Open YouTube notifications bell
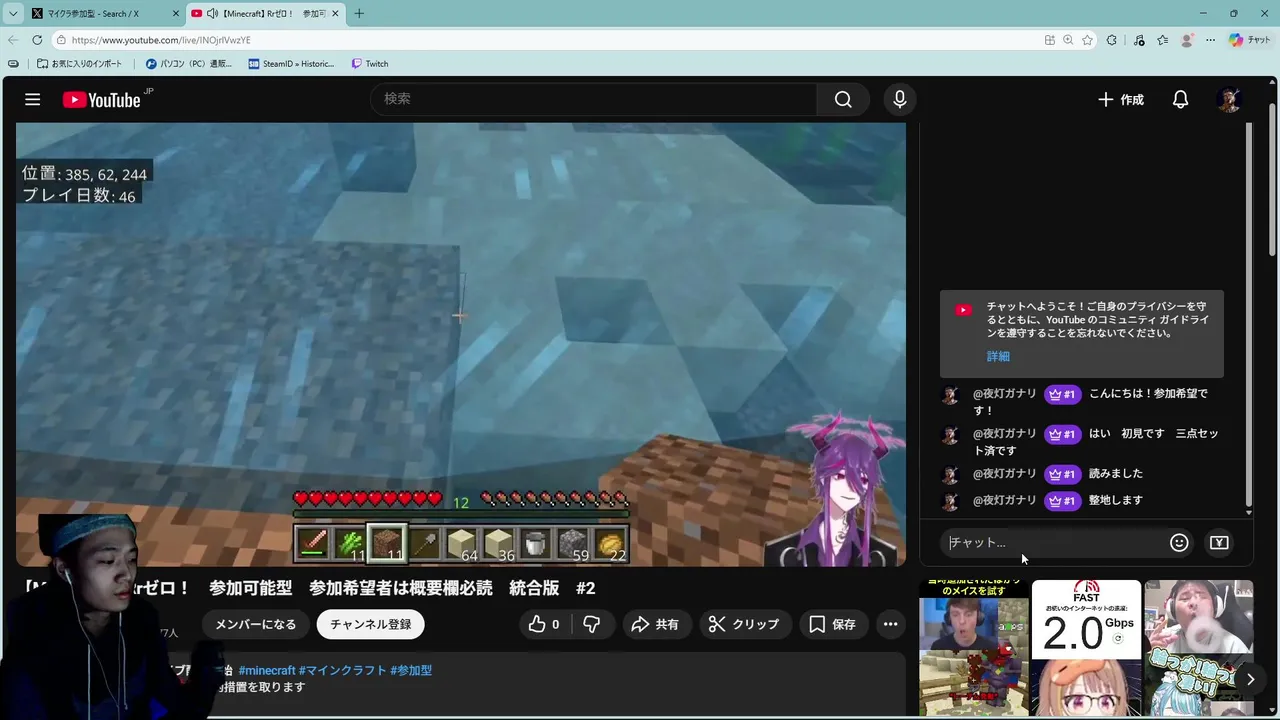Viewport: 1280px width, 720px height. 1180,99
